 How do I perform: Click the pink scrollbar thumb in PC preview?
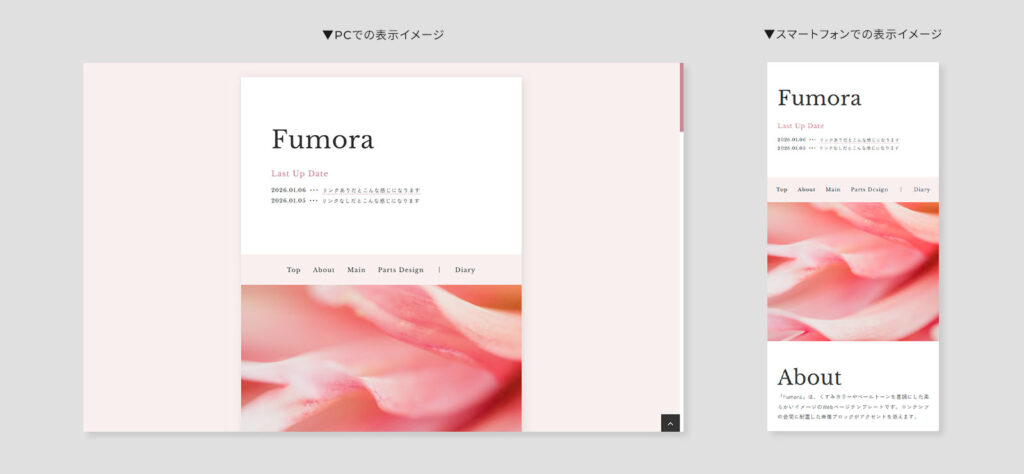682,97
